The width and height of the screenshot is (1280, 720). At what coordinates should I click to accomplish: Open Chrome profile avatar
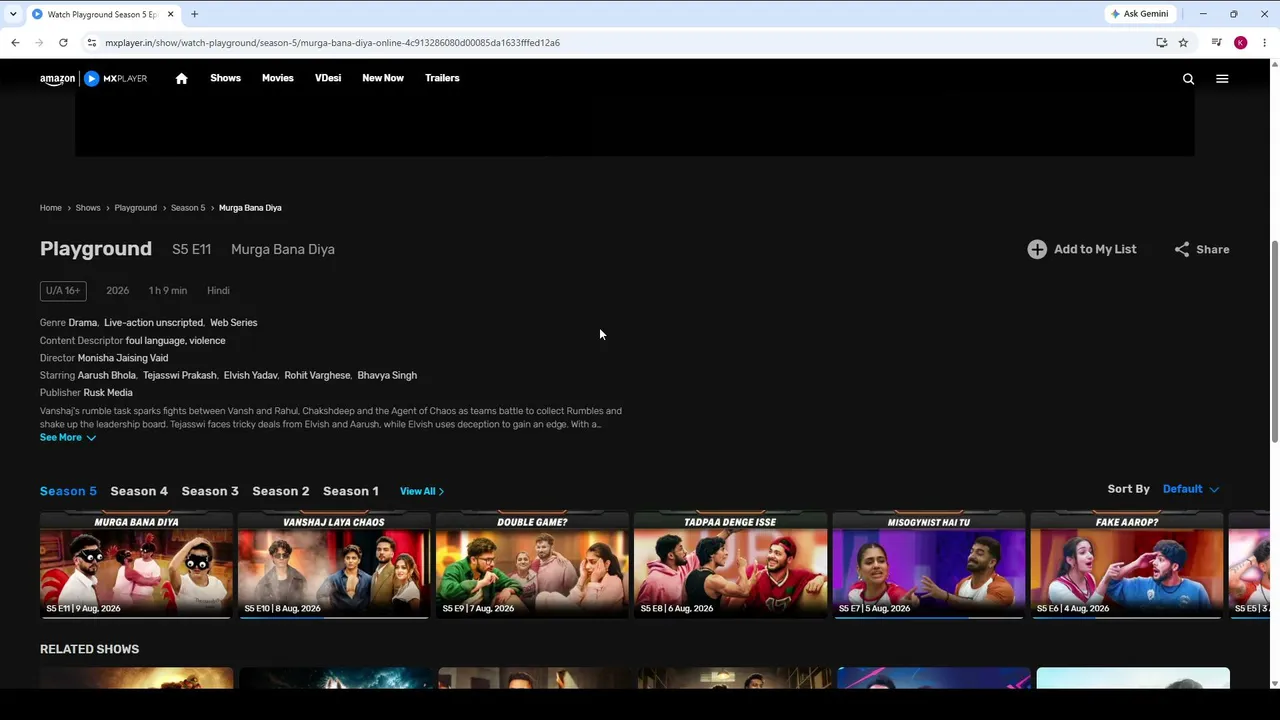pyautogui.click(x=1240, y=43)
